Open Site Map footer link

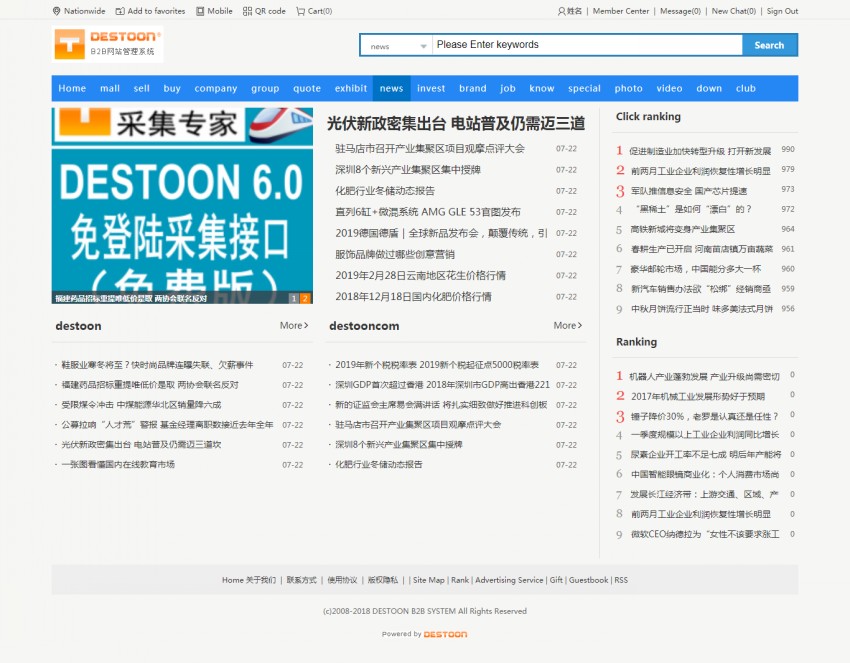(x=428, y=580)
